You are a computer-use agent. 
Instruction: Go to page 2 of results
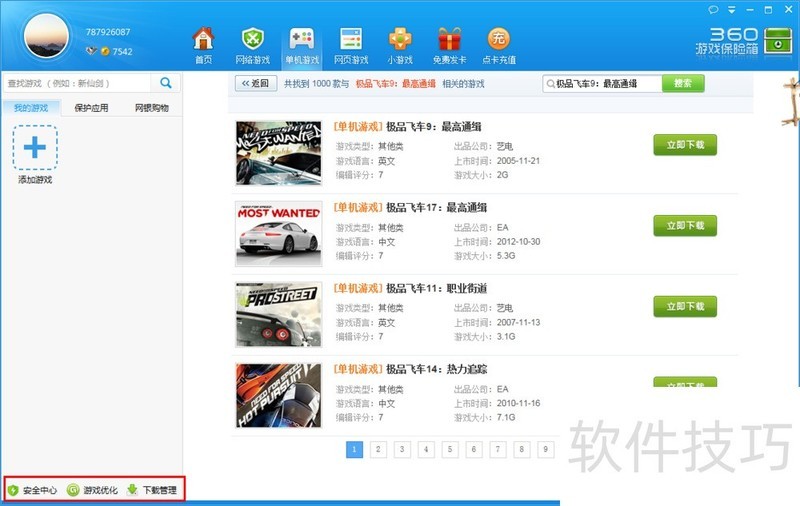click(x=378, y=449)
